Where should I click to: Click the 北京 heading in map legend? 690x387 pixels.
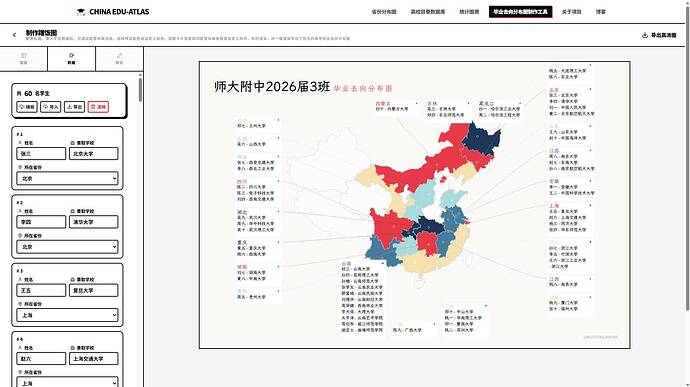[x=554, y=90]
